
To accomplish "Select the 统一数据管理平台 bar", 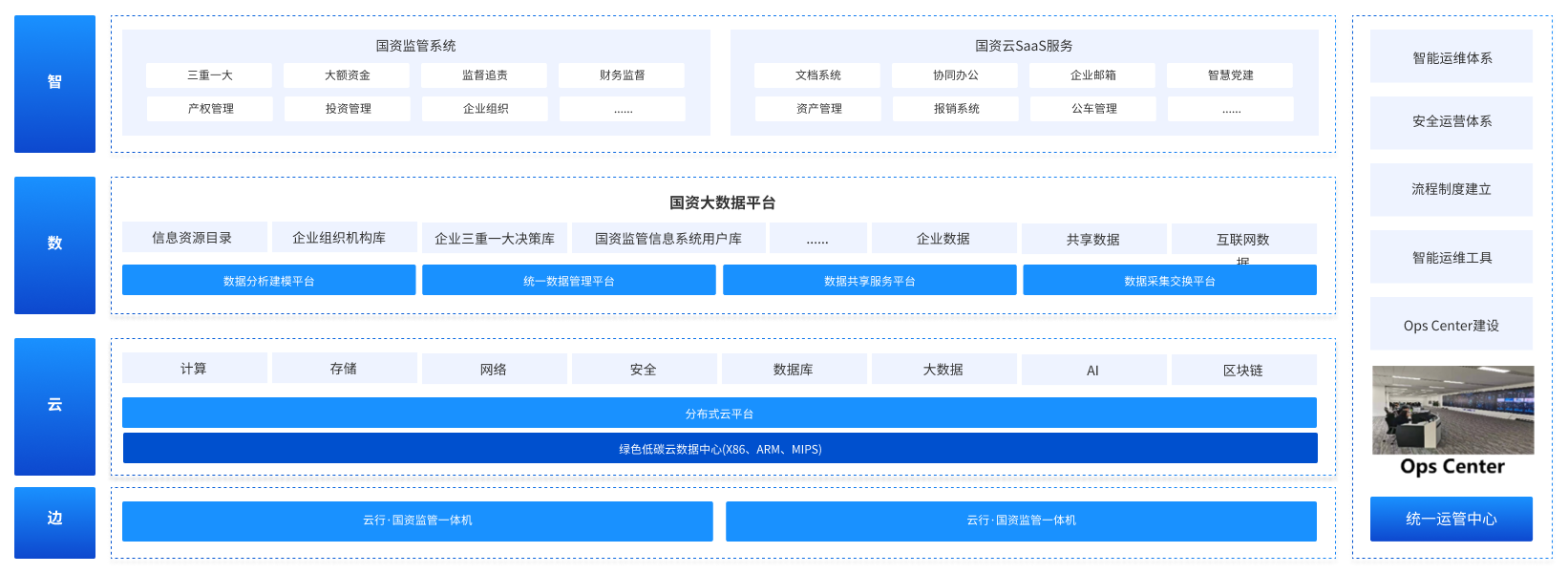I will [568, 281].
